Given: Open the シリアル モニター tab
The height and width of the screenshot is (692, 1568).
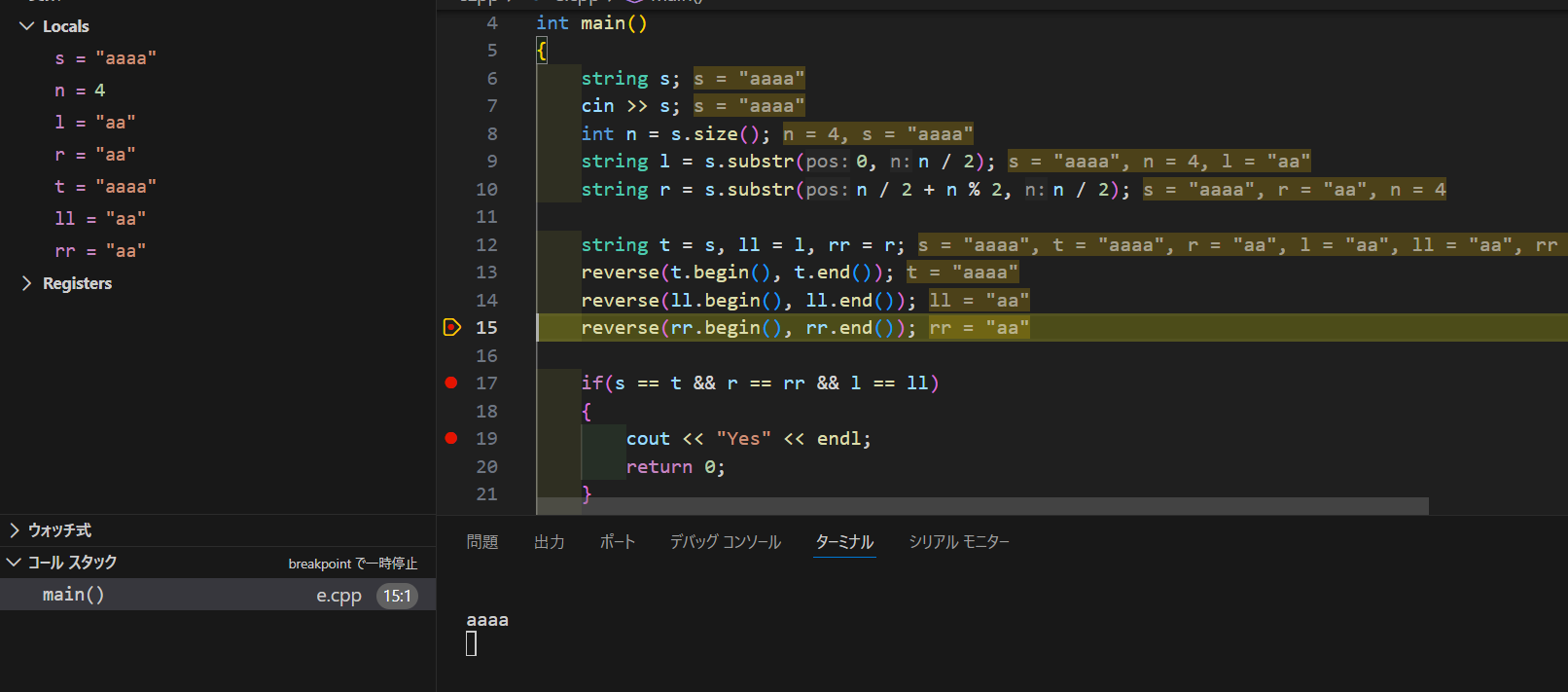Looking at the screenshot, I should (959, 542).
